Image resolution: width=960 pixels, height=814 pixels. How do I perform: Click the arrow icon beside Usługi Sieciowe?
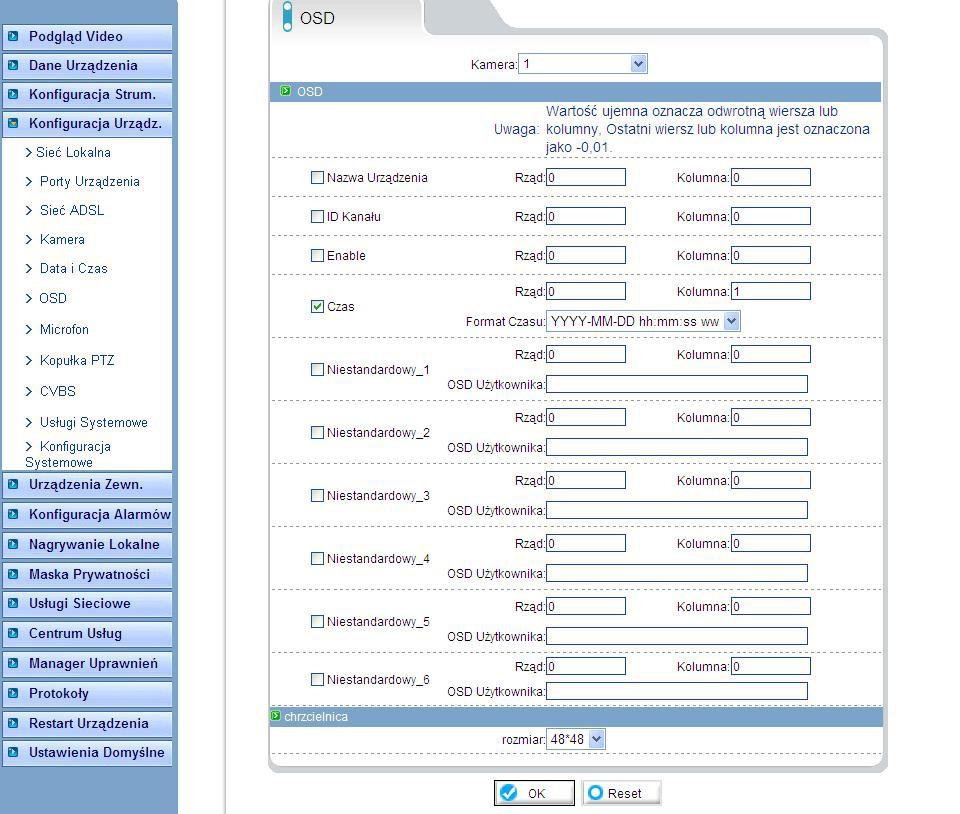pos(13,603)
